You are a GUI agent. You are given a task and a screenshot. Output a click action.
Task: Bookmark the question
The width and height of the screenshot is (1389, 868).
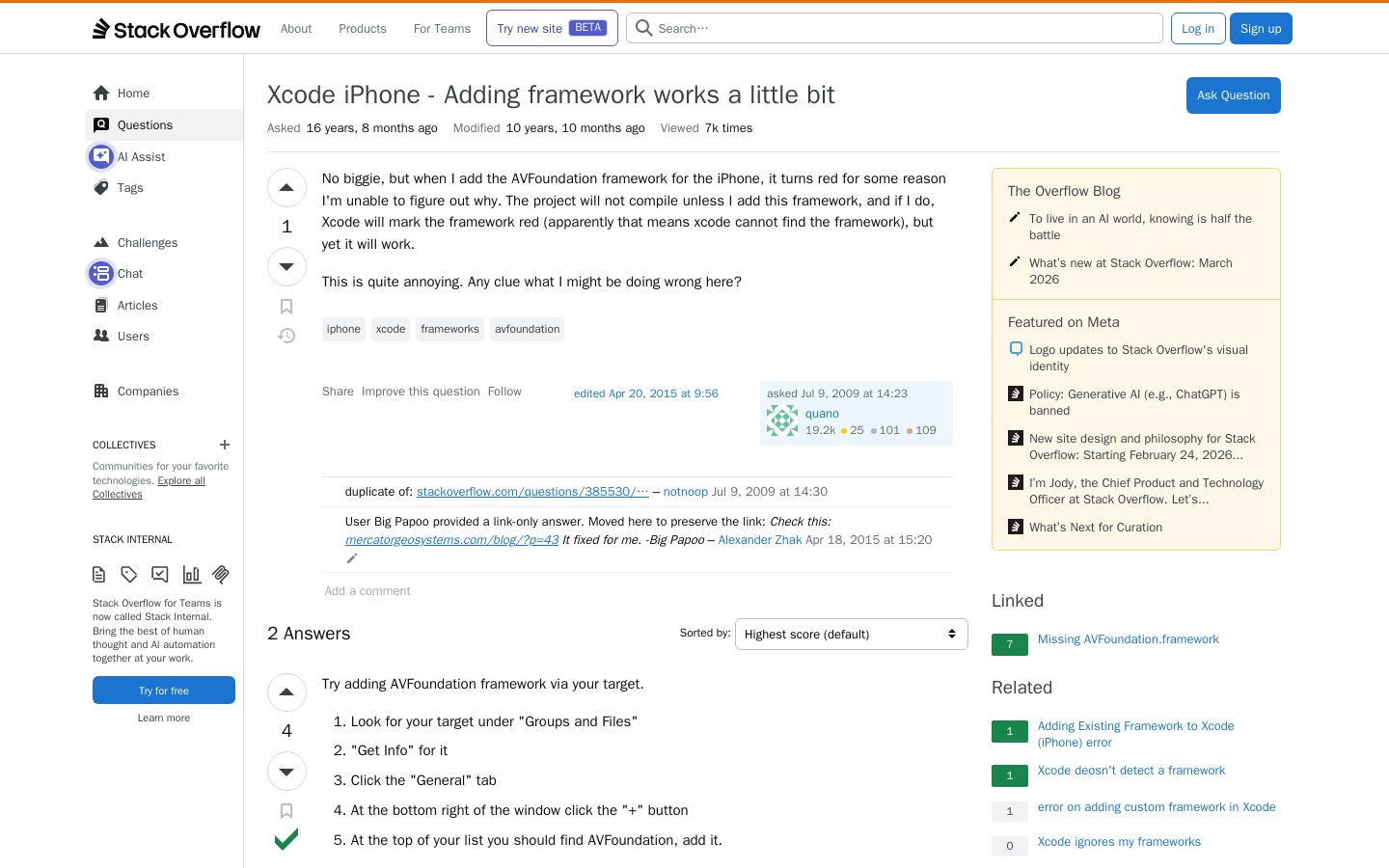pos(286,307)
